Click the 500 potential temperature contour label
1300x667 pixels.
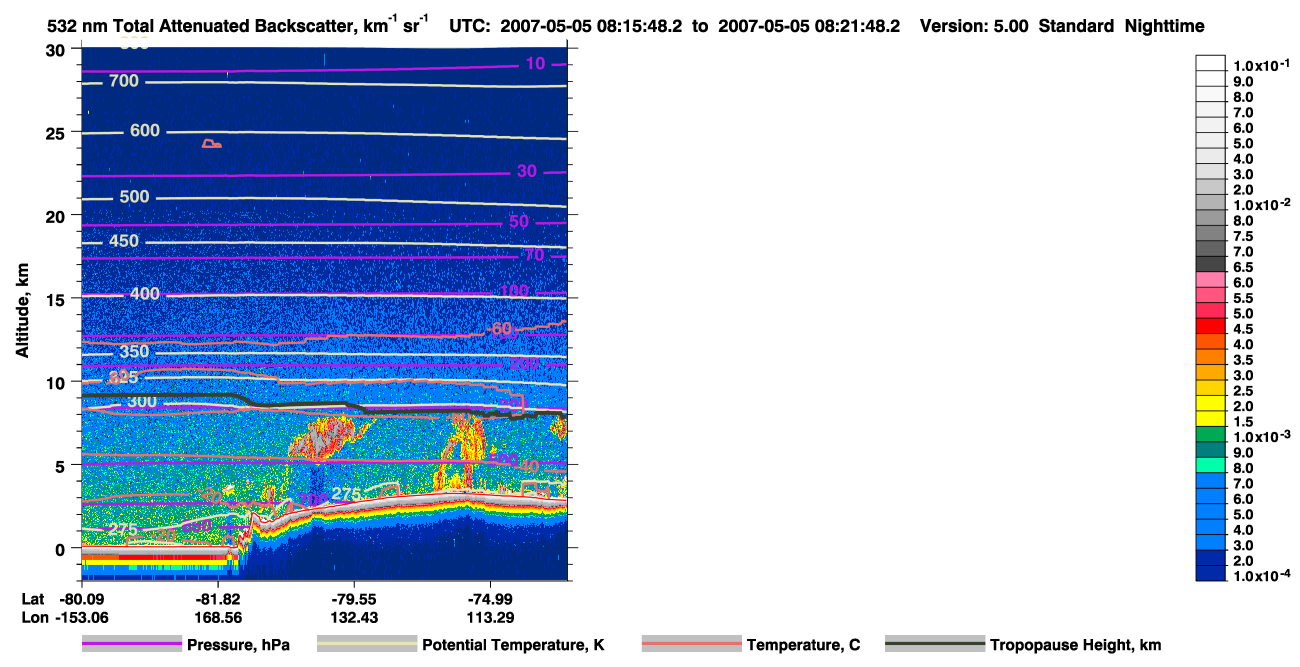tap(134, 197)
